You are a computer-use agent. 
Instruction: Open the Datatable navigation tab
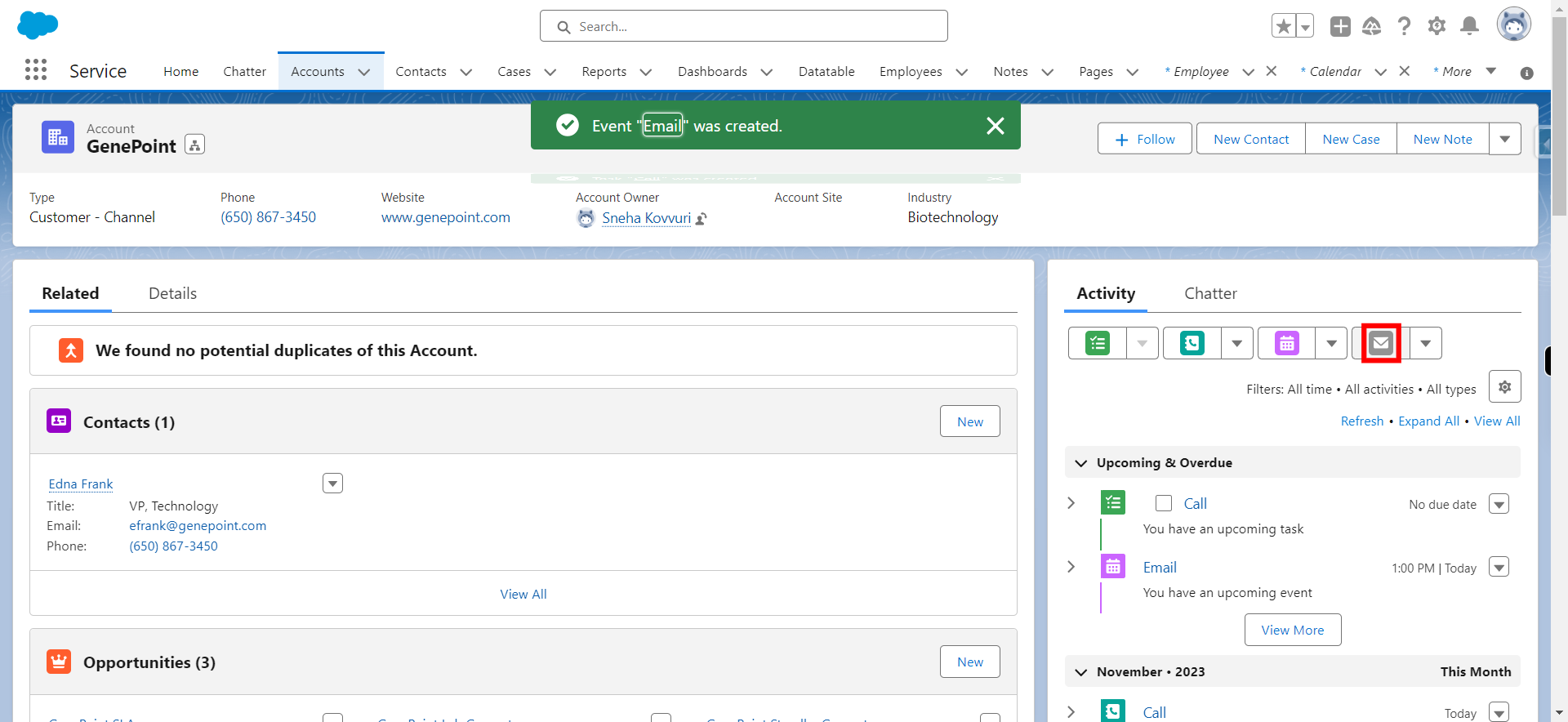tap(826, 72)
